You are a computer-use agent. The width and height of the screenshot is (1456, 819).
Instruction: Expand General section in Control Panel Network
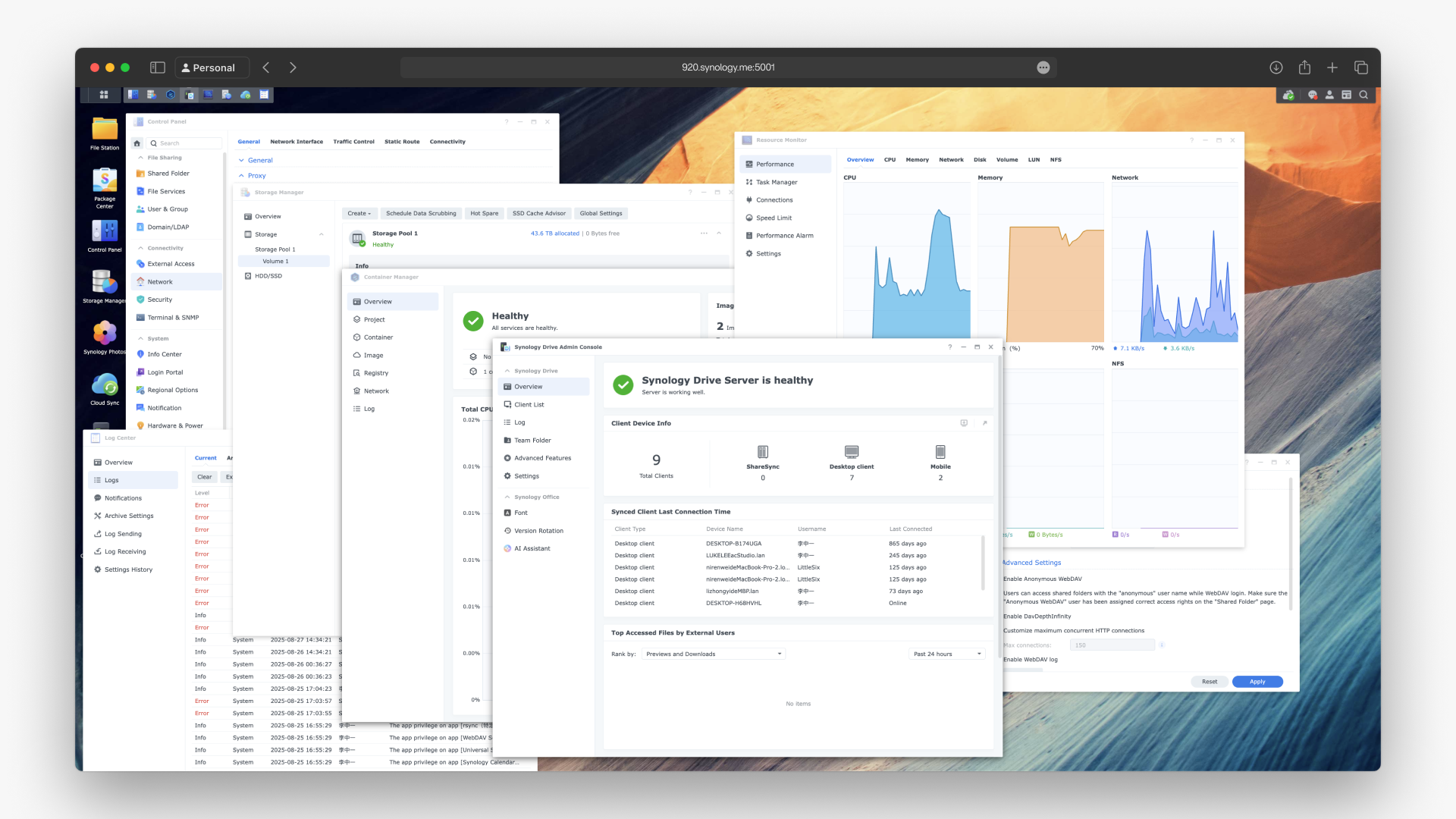(x=256, y=160)
